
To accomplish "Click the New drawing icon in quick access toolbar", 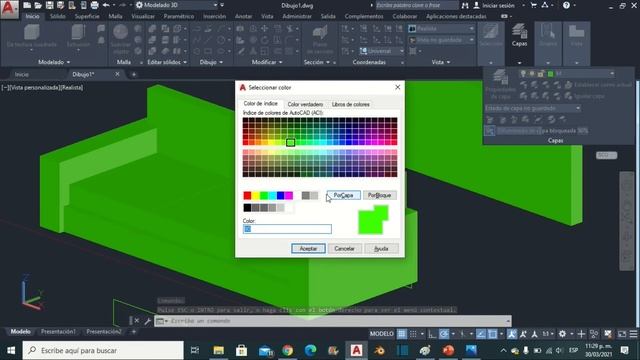I will click(x=27, y=5).
